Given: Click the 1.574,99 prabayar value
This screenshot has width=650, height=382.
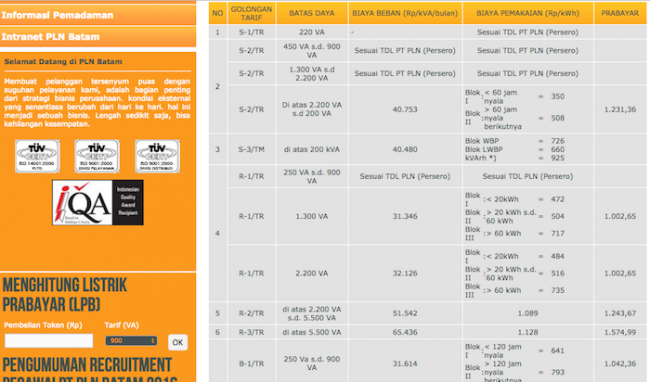Looking at the screenshot, I should click(x=620, y=332).
